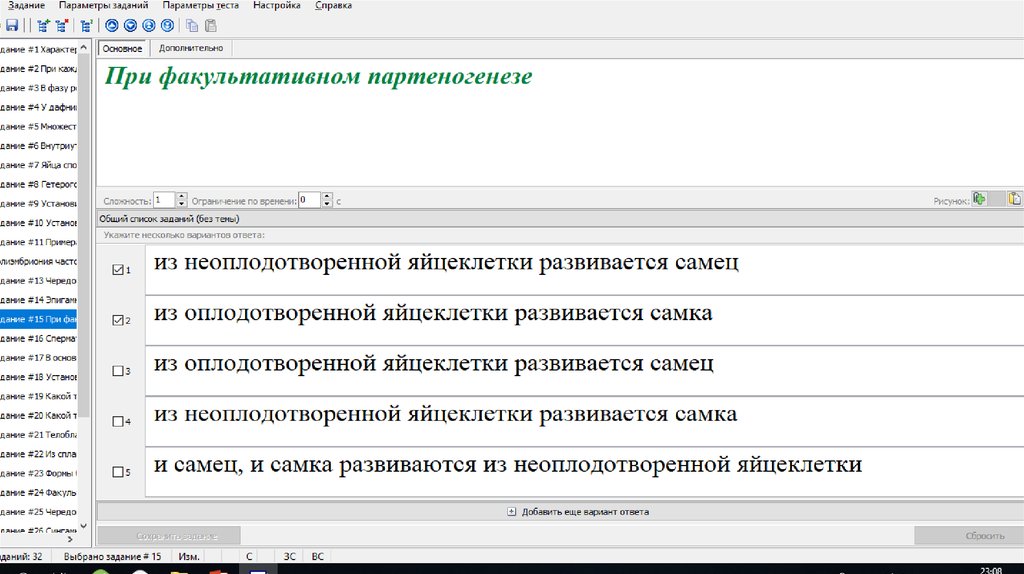Click the add task icon with green plus

pyautogui.click(x=44, y=26)
